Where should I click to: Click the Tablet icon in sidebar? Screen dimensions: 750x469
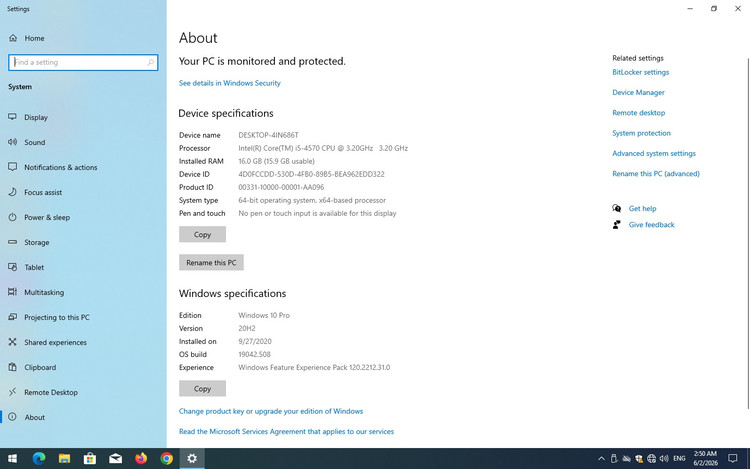click(x=12, y=267)
